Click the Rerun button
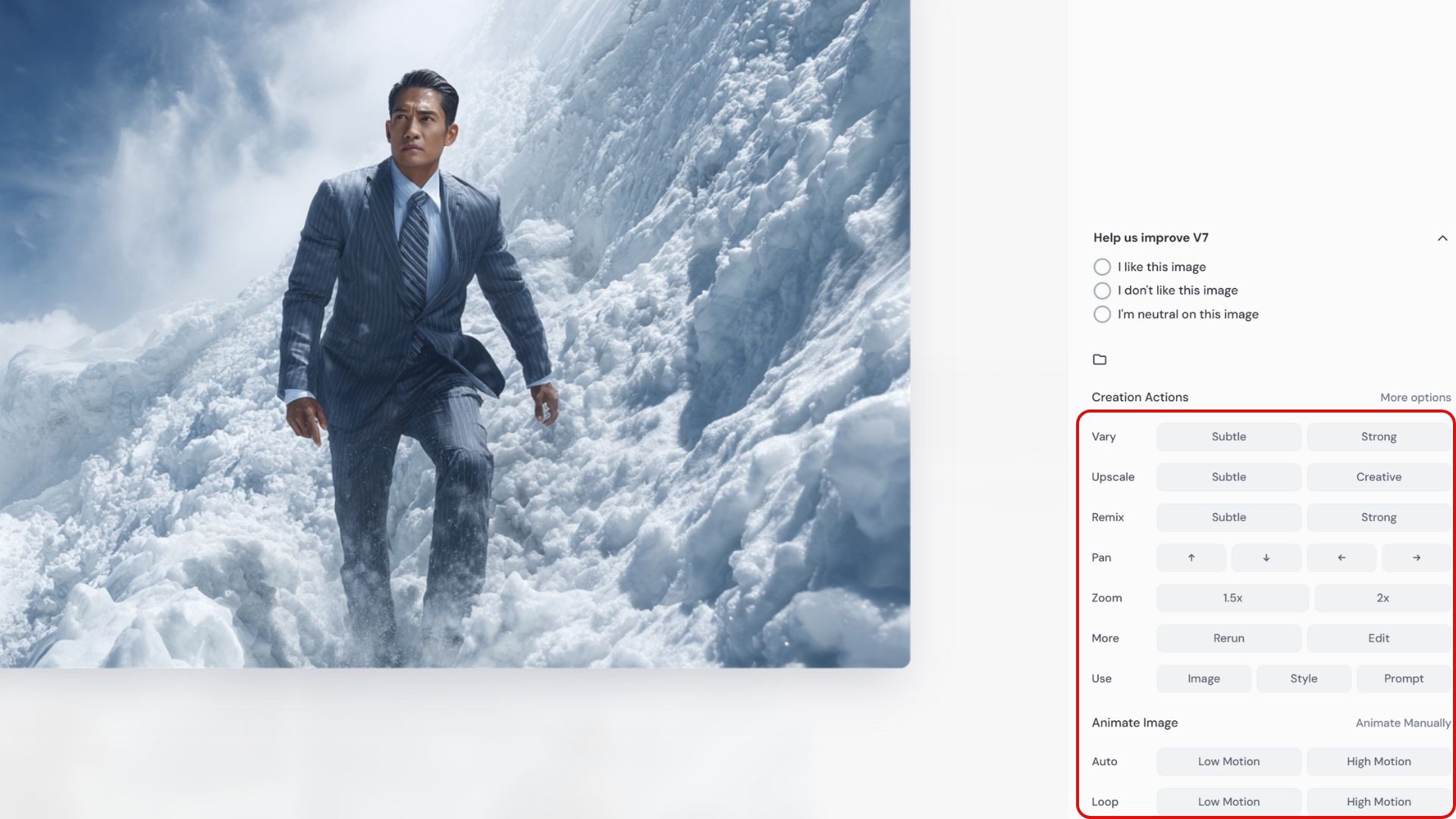 pos(1228,638)
